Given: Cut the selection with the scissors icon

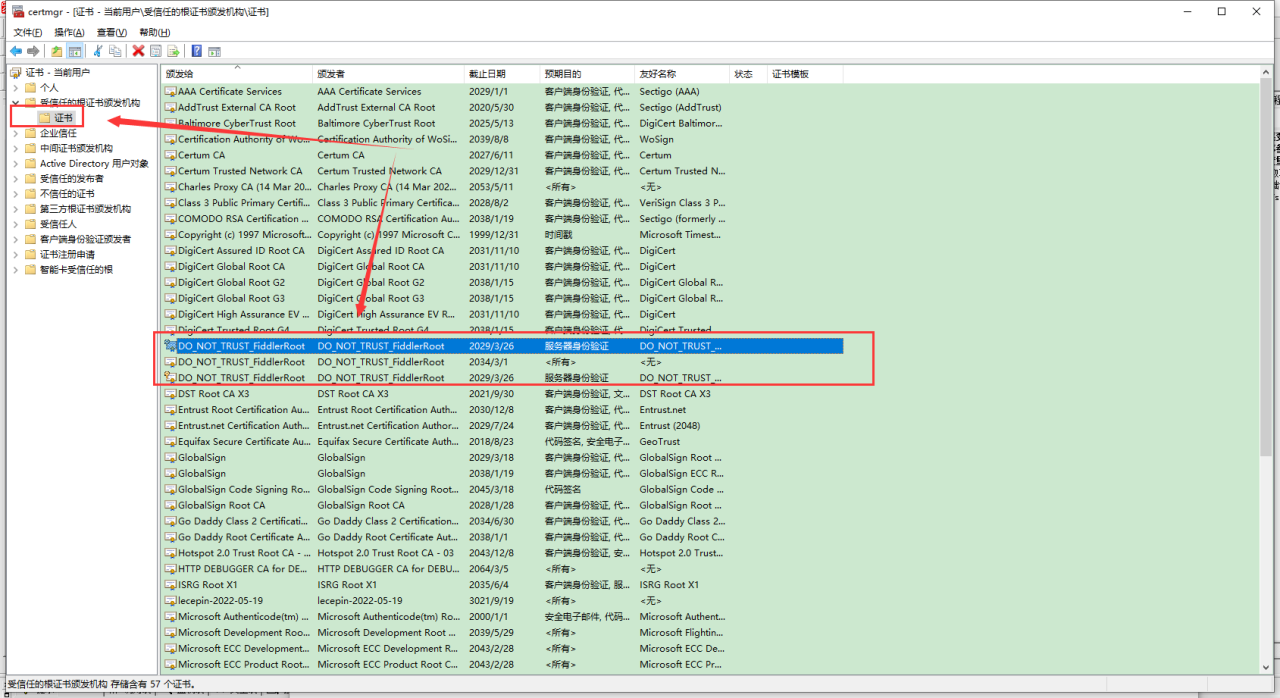Looking at the screenshot, I should click(x=98, y=51).
